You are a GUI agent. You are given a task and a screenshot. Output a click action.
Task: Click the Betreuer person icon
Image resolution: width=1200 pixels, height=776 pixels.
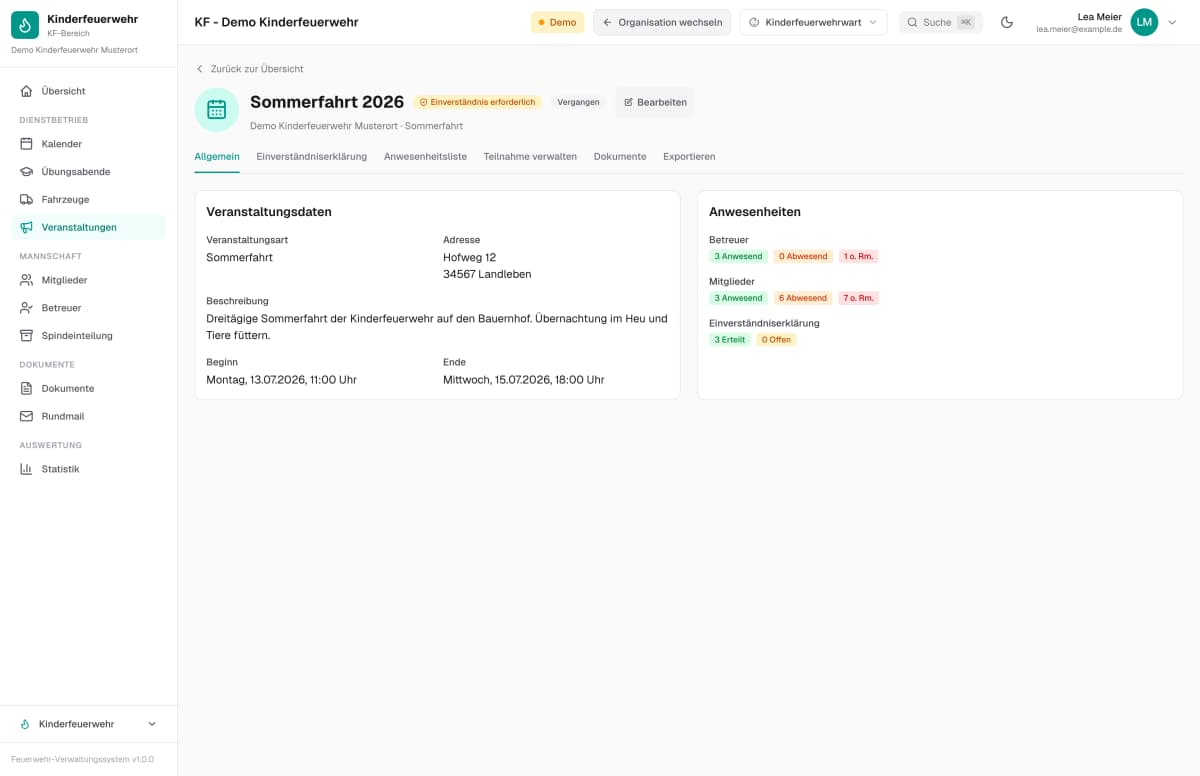[x=26, y=308]
